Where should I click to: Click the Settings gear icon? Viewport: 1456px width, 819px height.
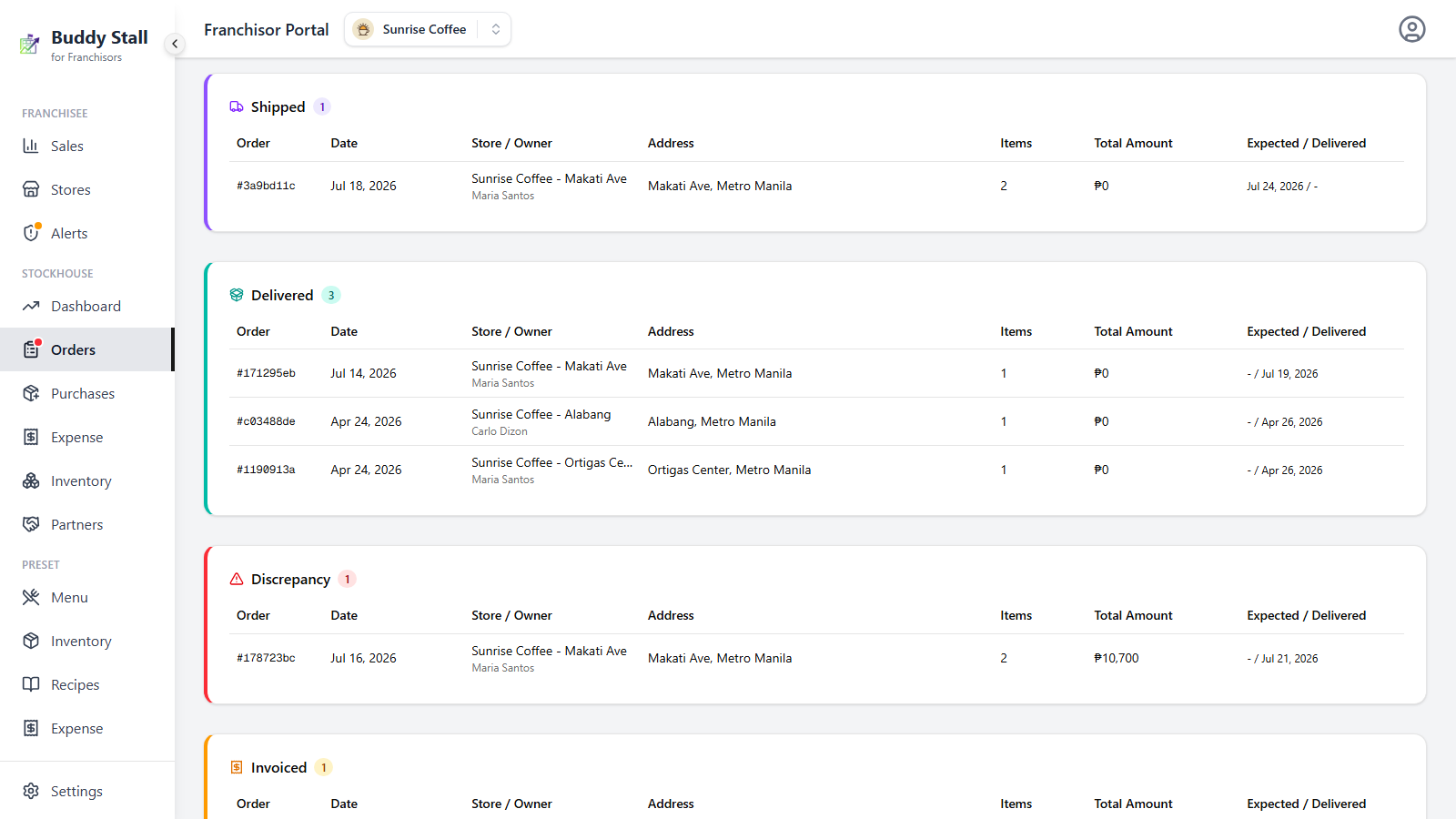click(31, 791)
